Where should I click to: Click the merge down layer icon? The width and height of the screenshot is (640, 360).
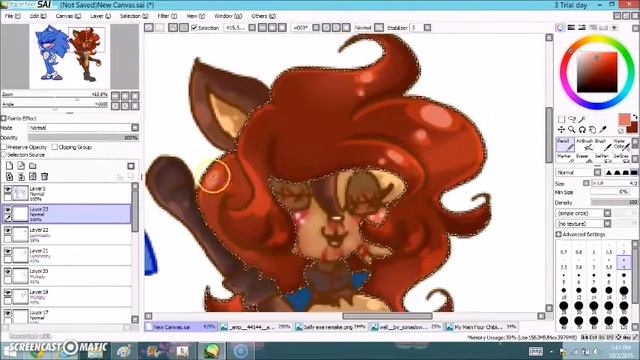click(21, 176)
